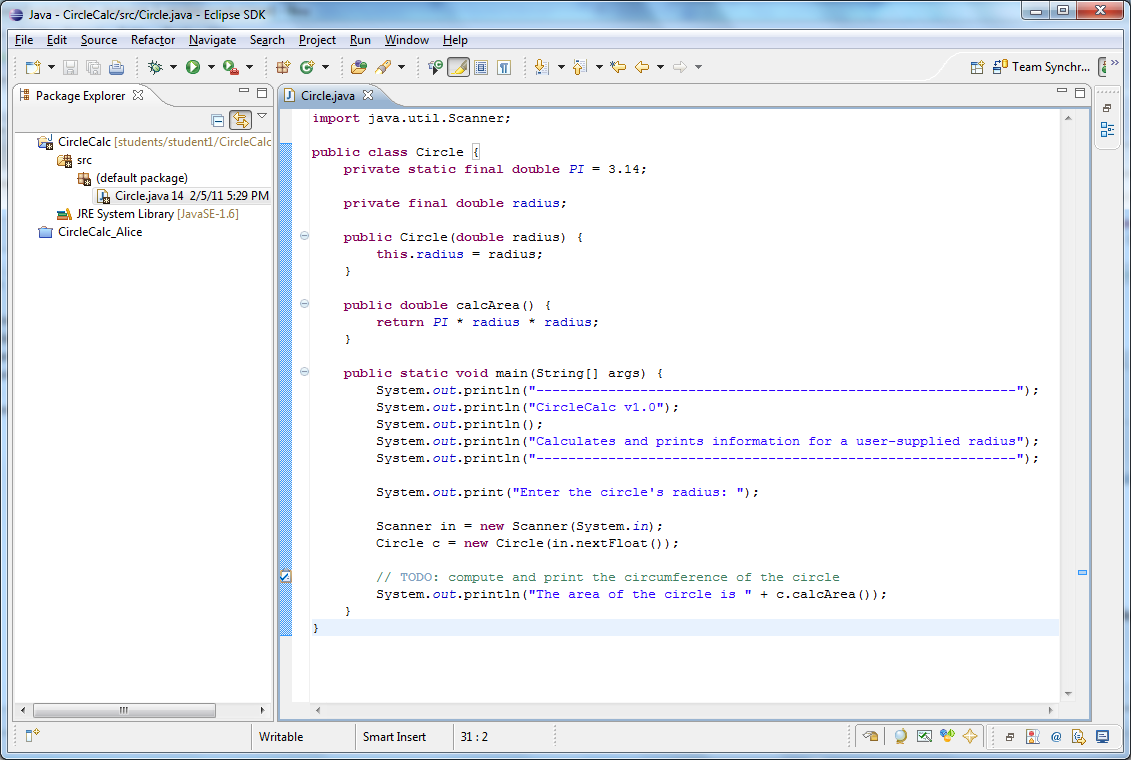Open the Refactor menu

pyautogui.click(x=153, y=40)
